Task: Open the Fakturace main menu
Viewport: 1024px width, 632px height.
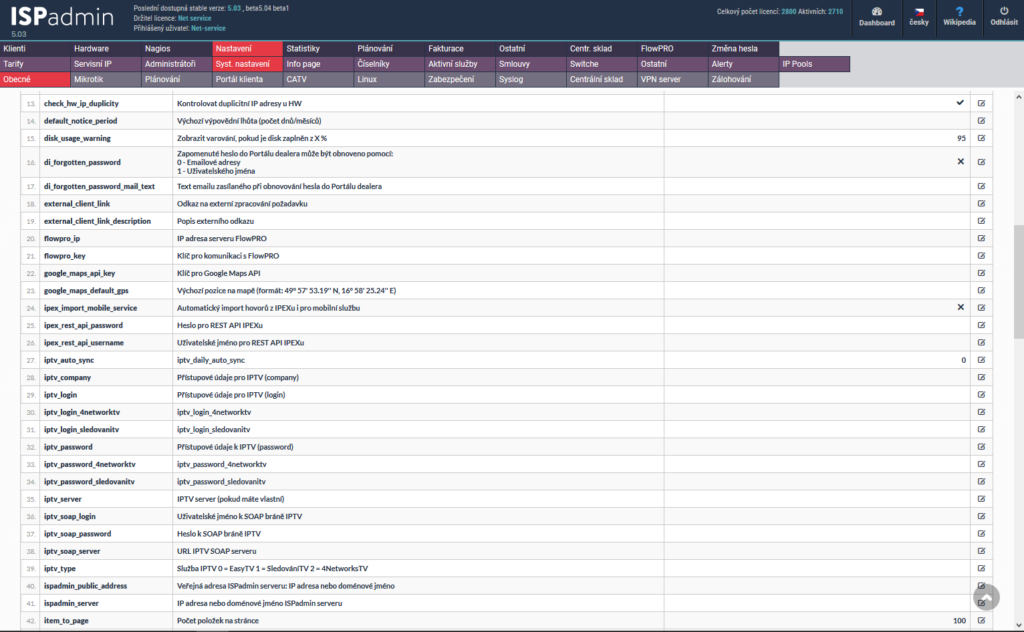Action: pyautogui.click(x=445, y=48)
